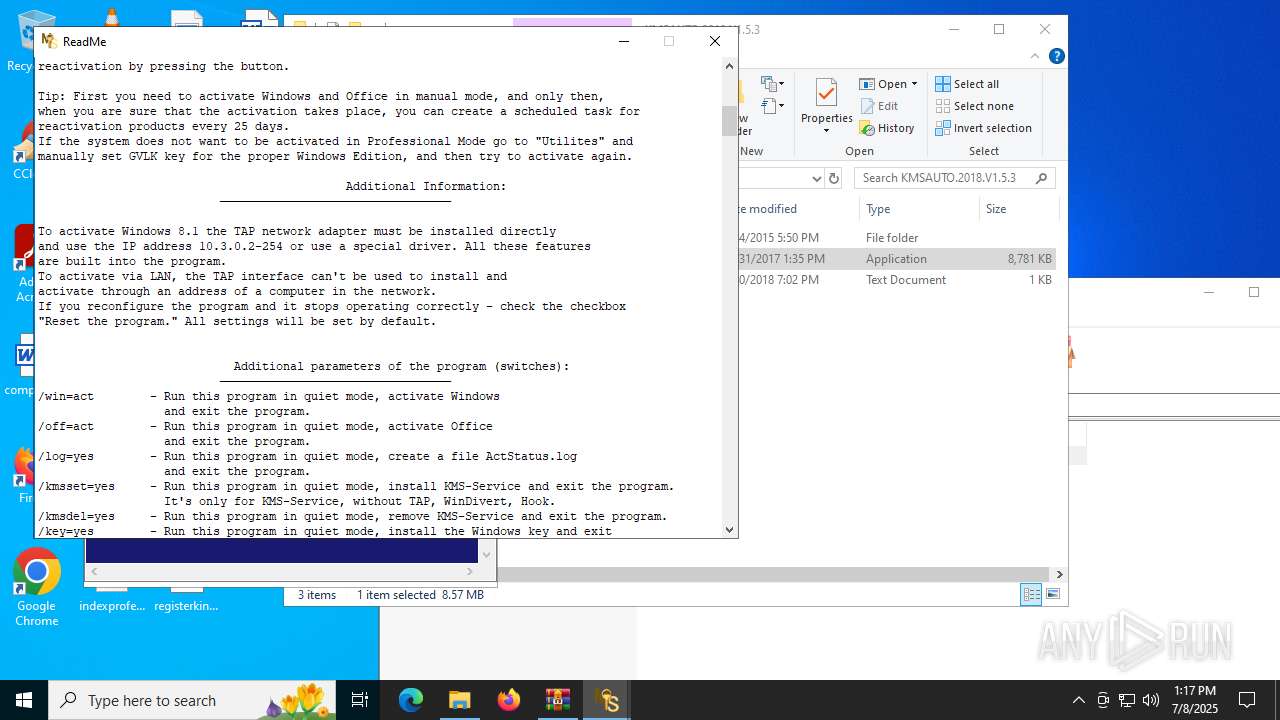Open Google Chrome desktop shortcut
This screenshot has width=1280, height=720.
click(36, 587)
